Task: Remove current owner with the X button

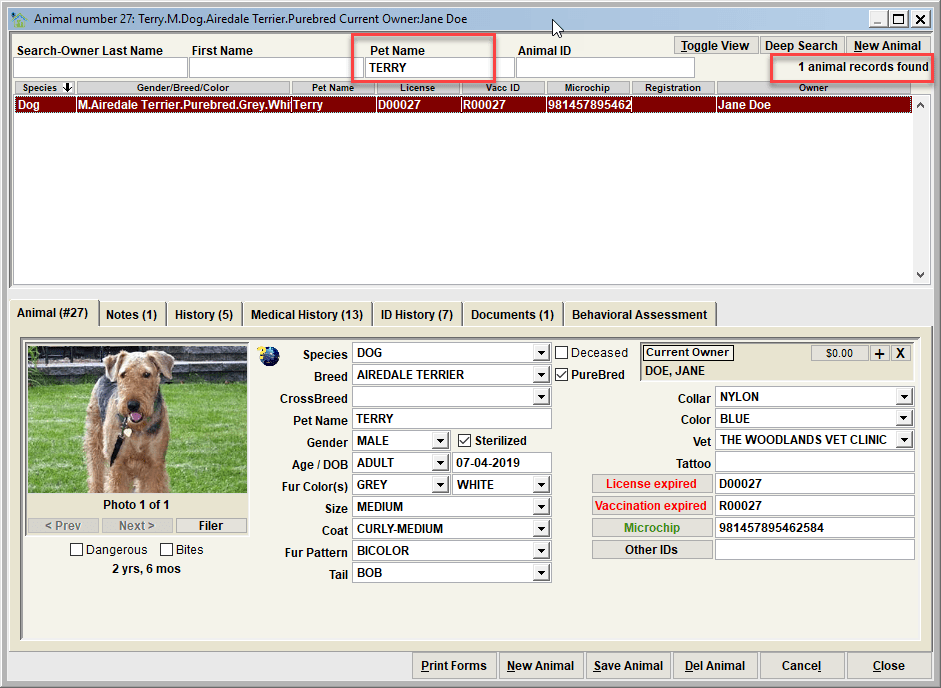Action: 900,353
